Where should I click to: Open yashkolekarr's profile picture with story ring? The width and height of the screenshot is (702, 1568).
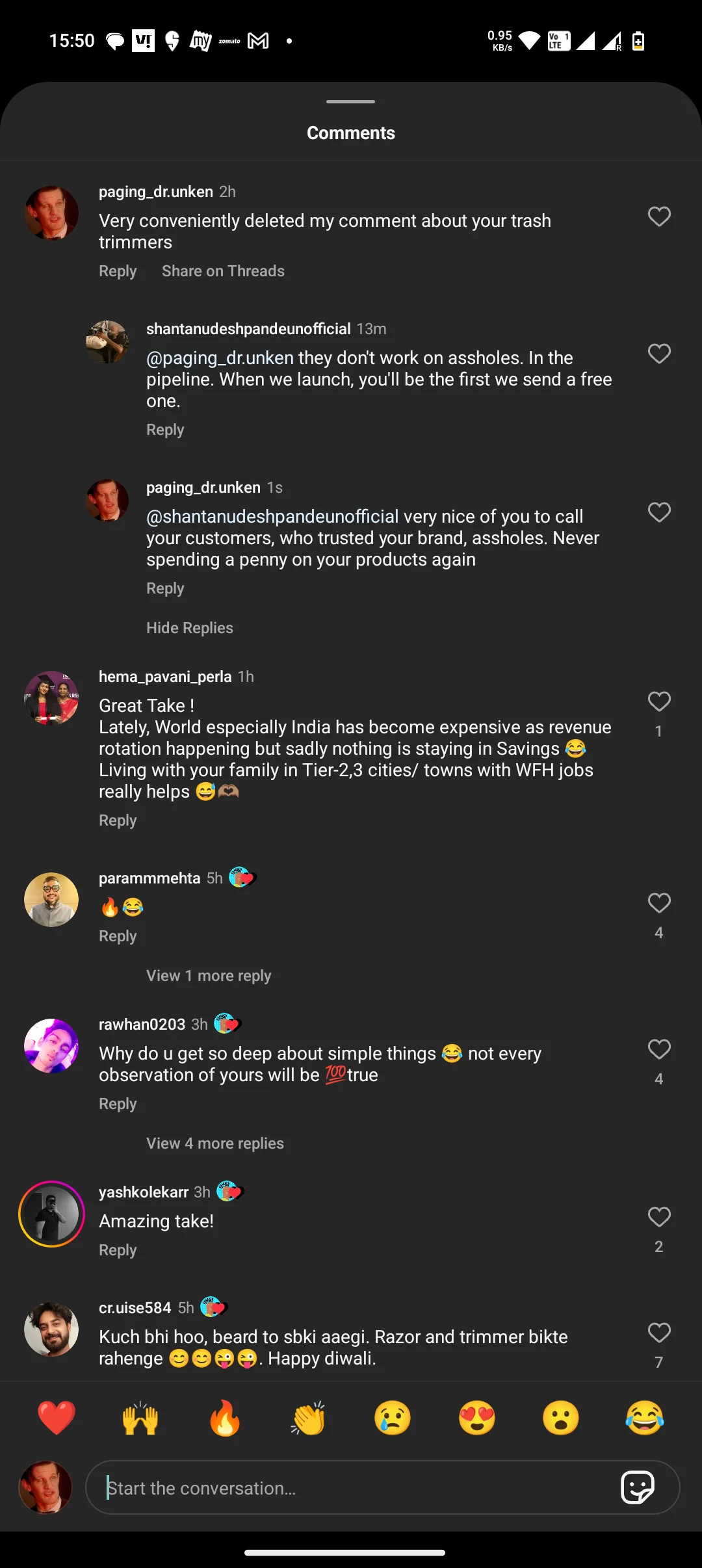(51, 1214)
